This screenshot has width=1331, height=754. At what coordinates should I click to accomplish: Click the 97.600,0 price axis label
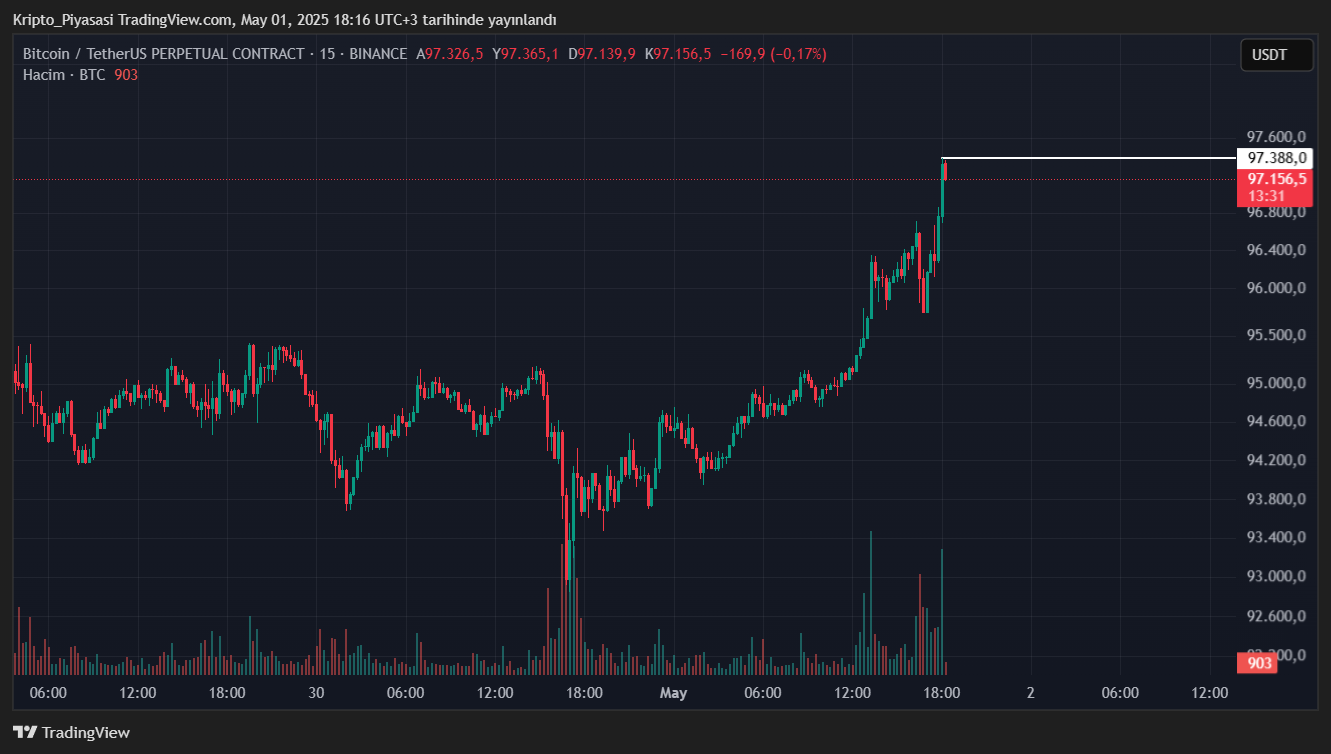(1276, 137)
